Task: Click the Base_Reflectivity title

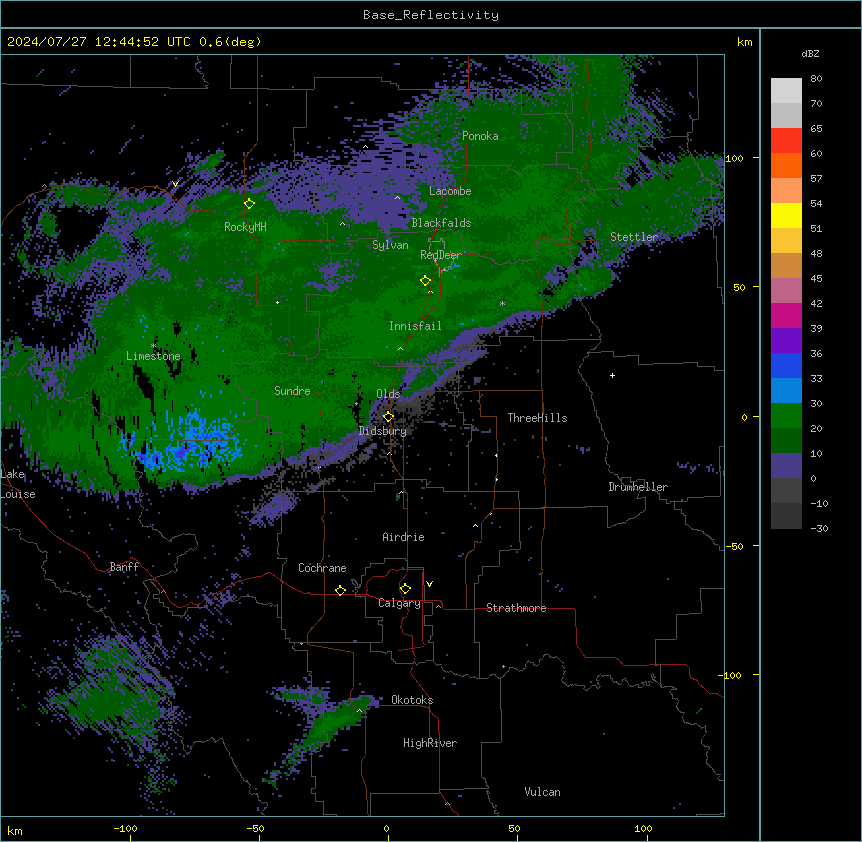Action: point(431,15)
